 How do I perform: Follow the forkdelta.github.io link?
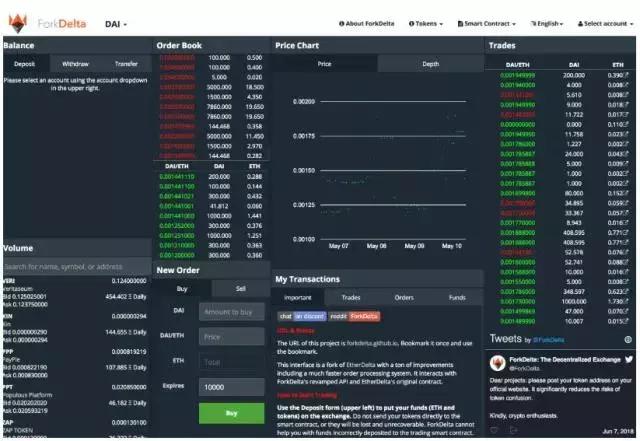coord(372,343)
